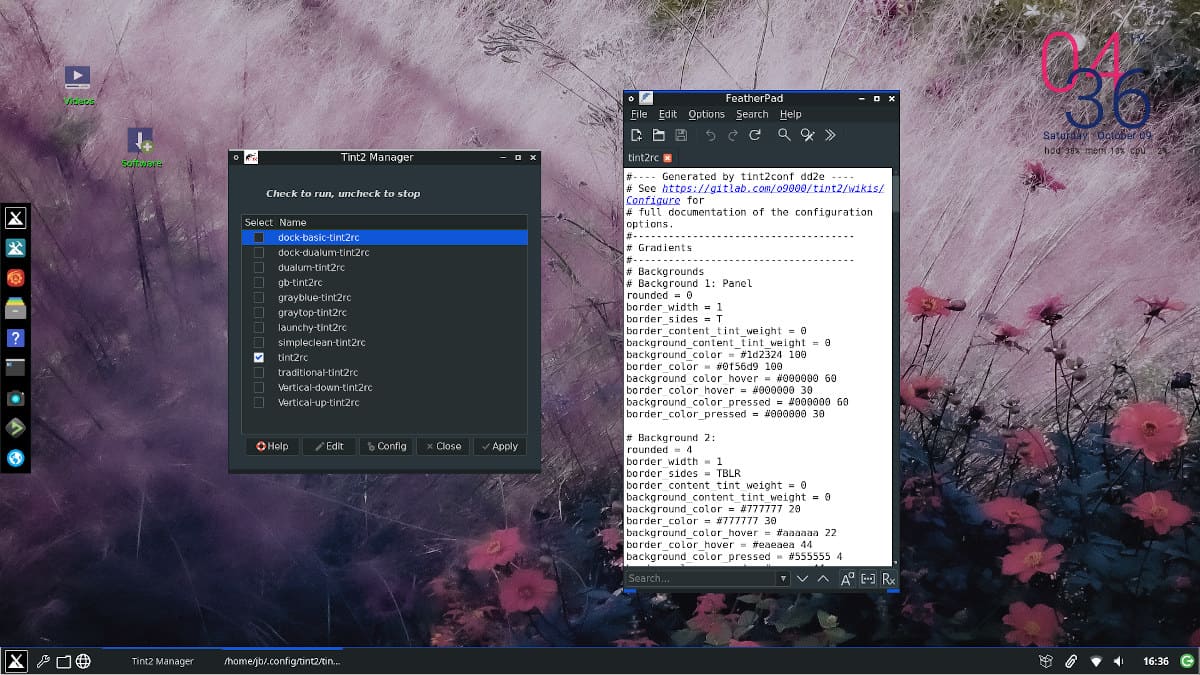
Task: Open the magnifier Find tool in FeatherPad
Action: [x=785, y=135]
